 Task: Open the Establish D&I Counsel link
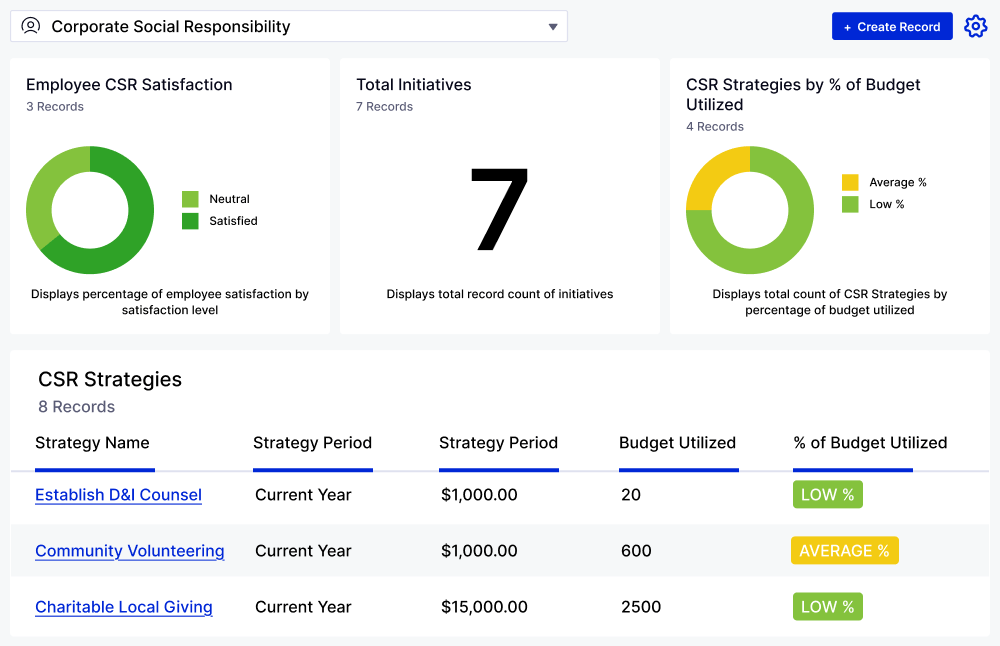(x=118, y=495)
